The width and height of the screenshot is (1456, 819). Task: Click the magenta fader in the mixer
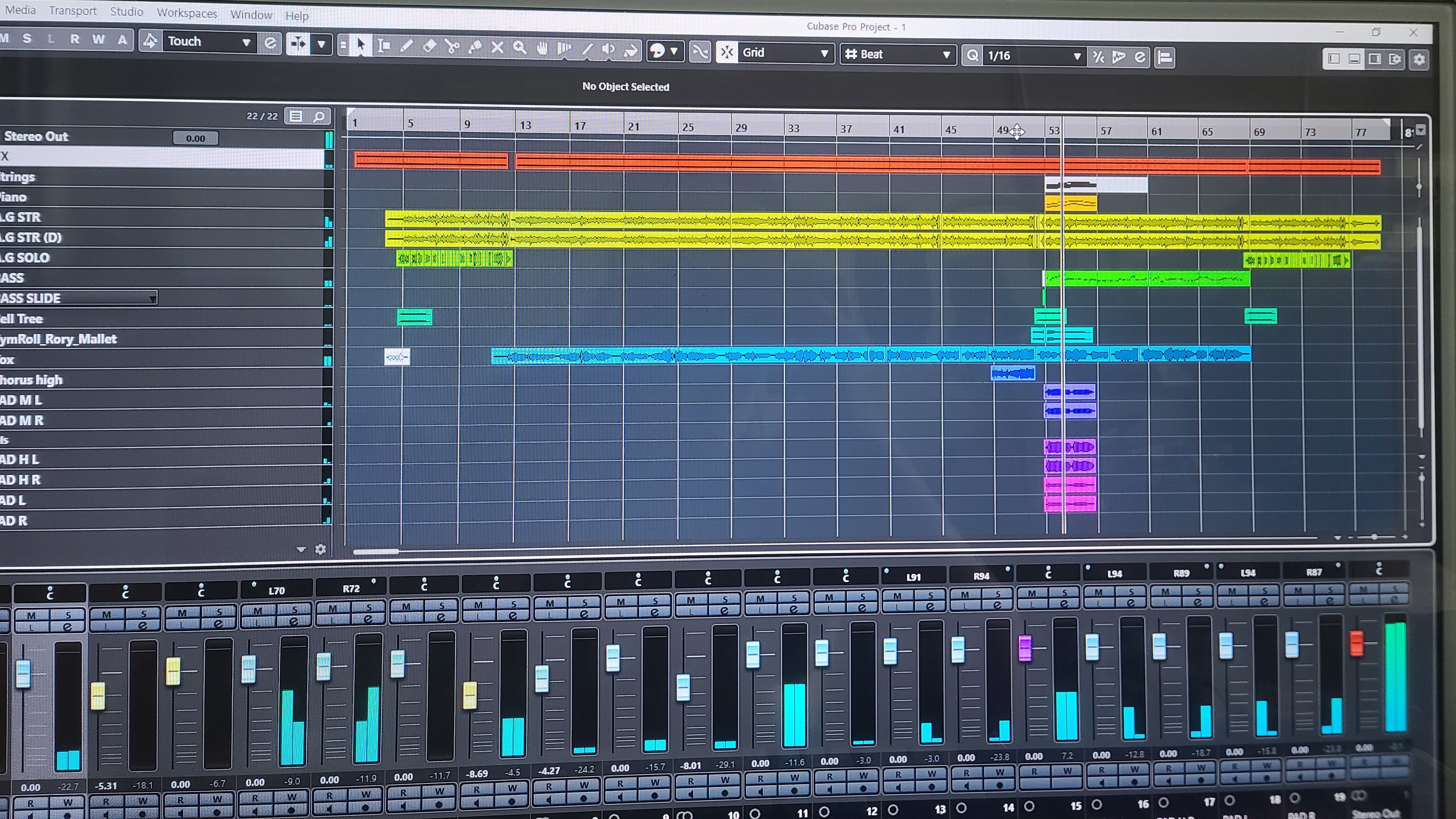[x=1025, y=648]
